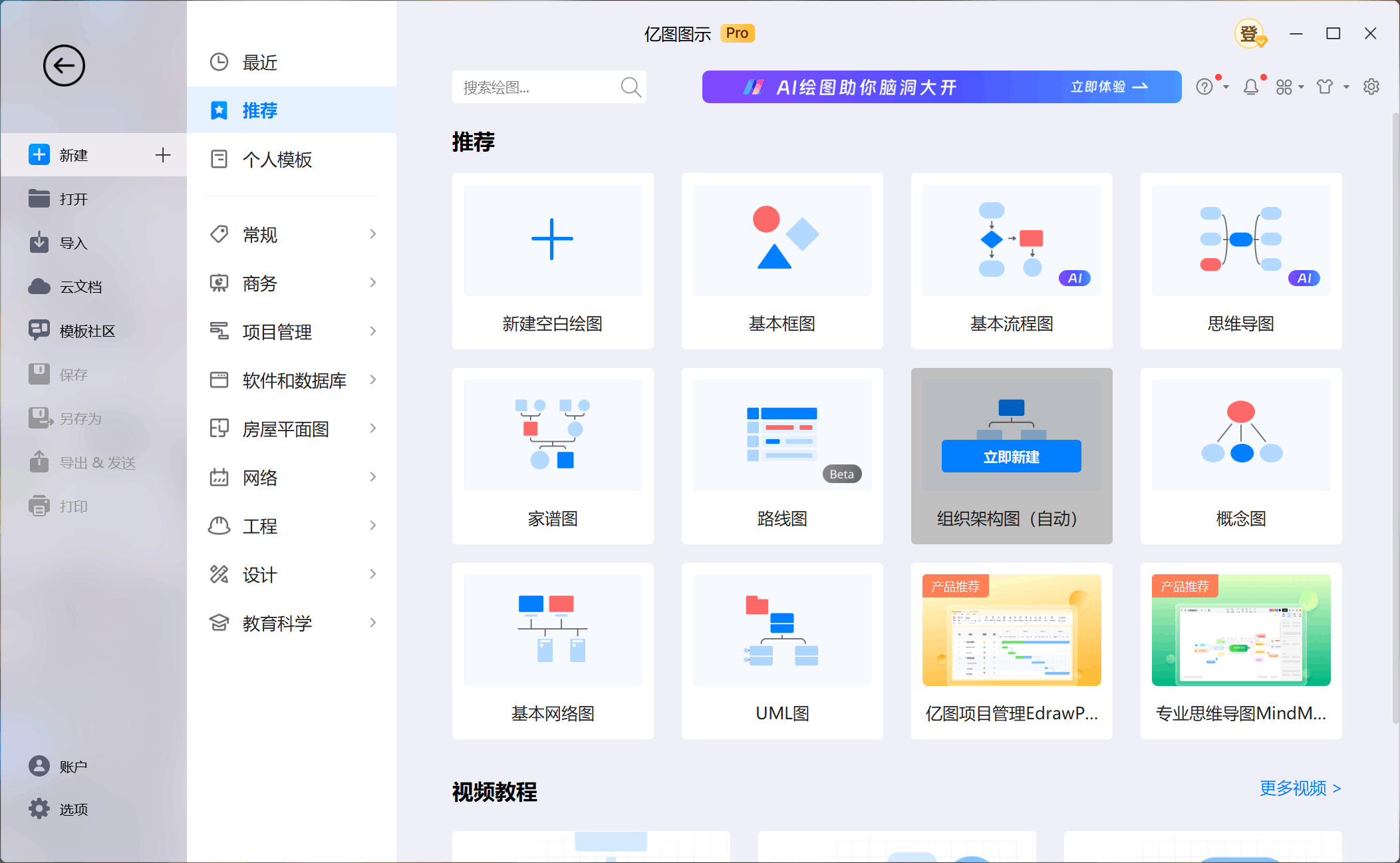This screenshot has height=863, width=1400.
Task: Expand the 软件和数据库 category chevron
Action: 373,380
